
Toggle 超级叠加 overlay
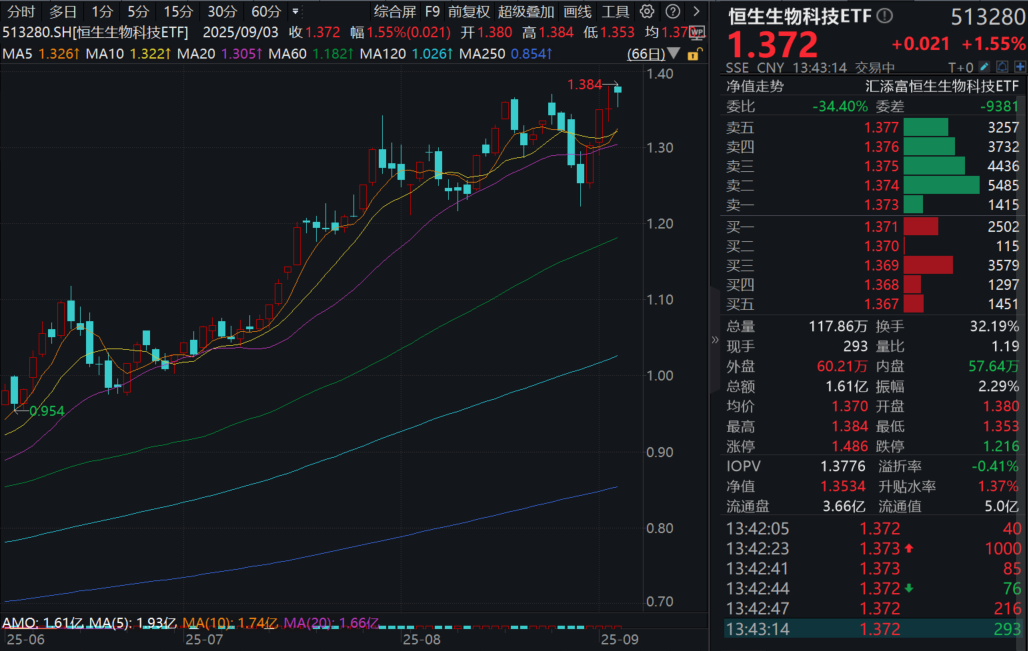coord(525,12)
